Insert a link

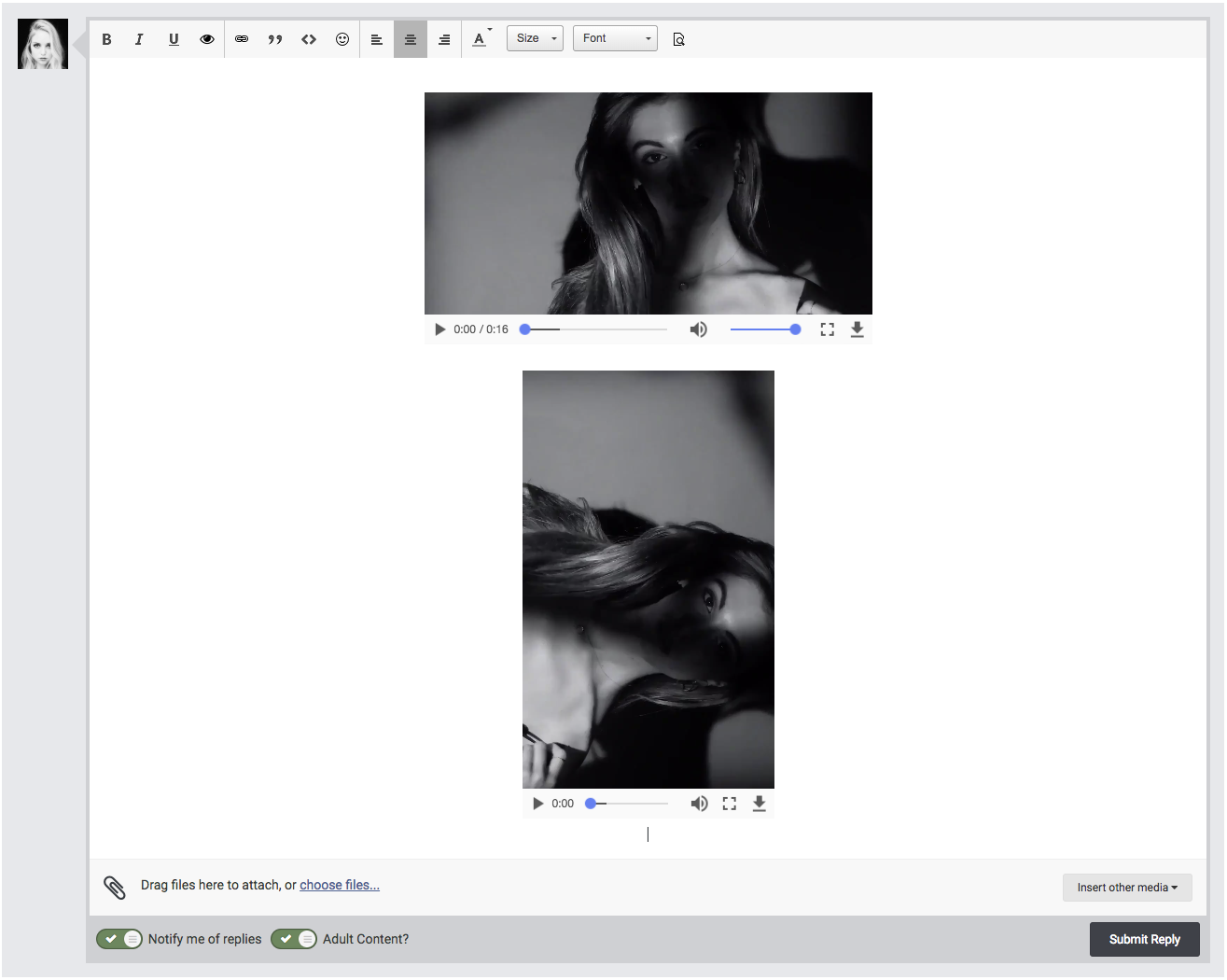(x=242, y=39)
